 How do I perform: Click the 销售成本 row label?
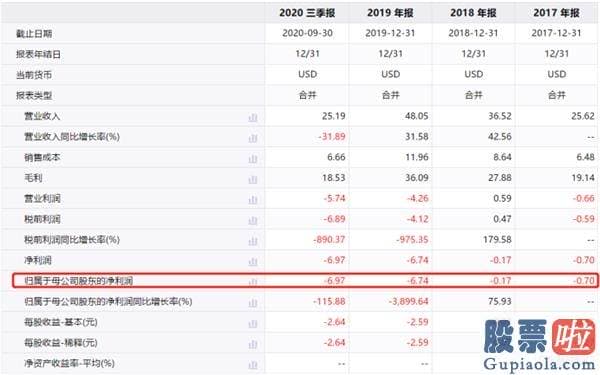[42, 157]
